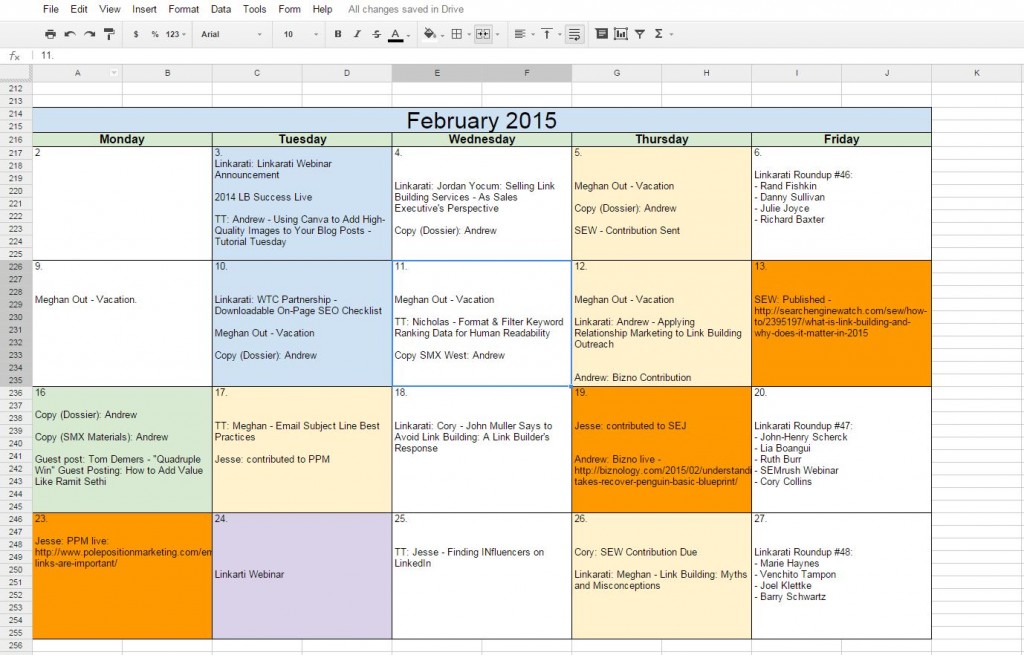Viewport: 1024px width, 655px height.
Task: Toggle italic formatting
Action: click(x=357, y=33)
